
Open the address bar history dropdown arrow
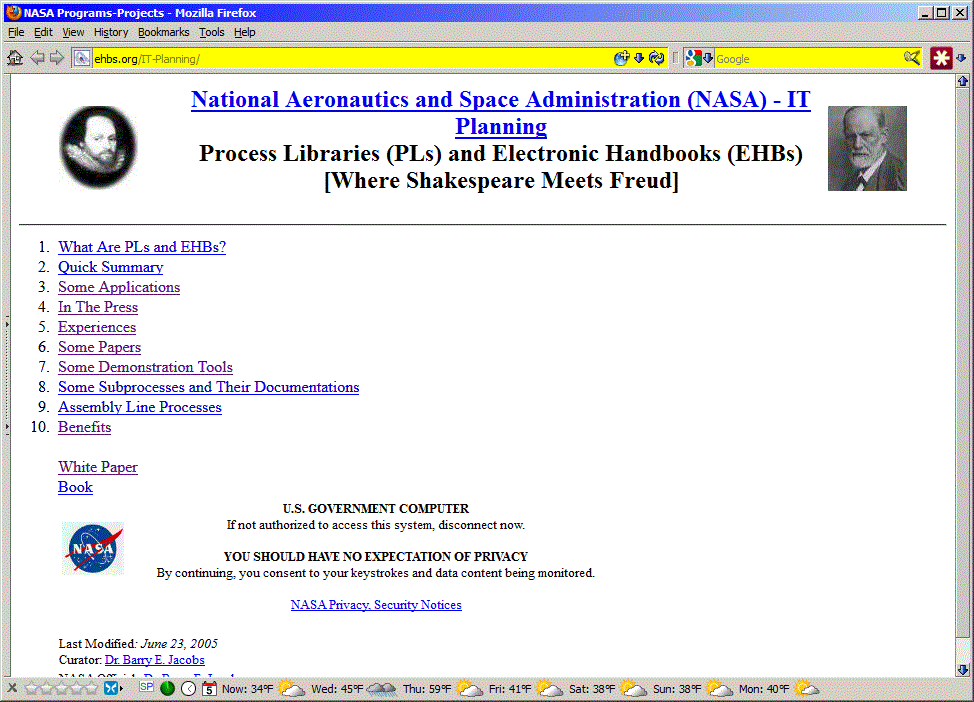(x=639, y=58)
